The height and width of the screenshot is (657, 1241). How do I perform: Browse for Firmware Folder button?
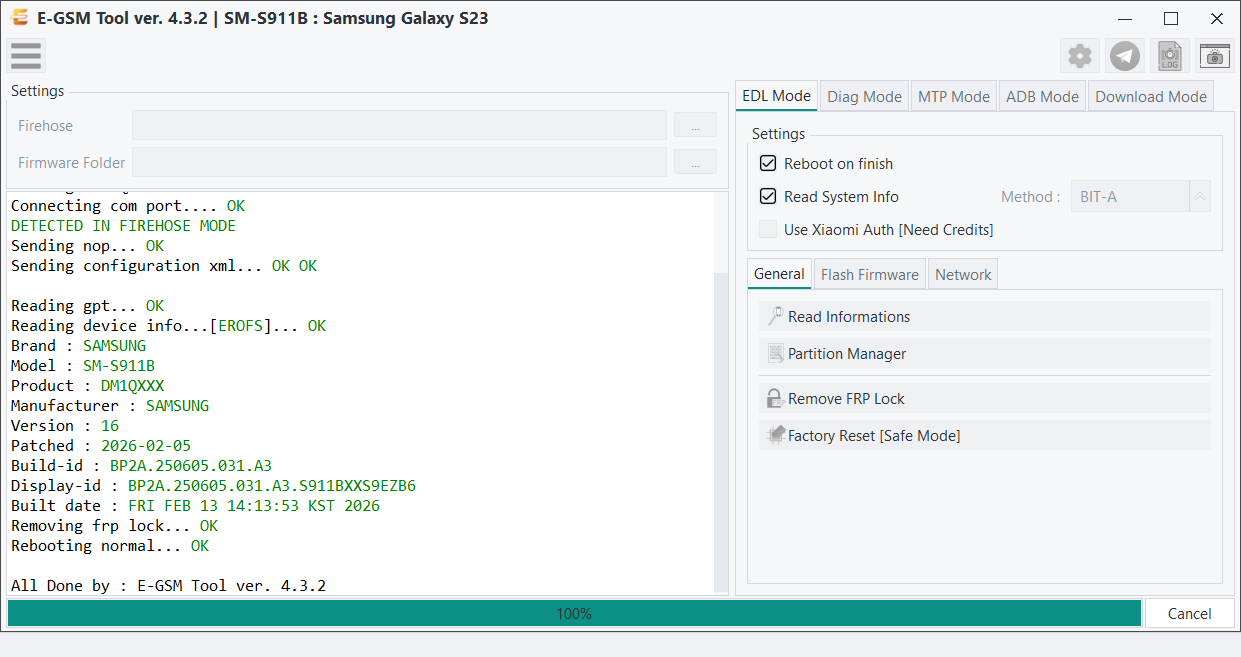coord(695,162)
